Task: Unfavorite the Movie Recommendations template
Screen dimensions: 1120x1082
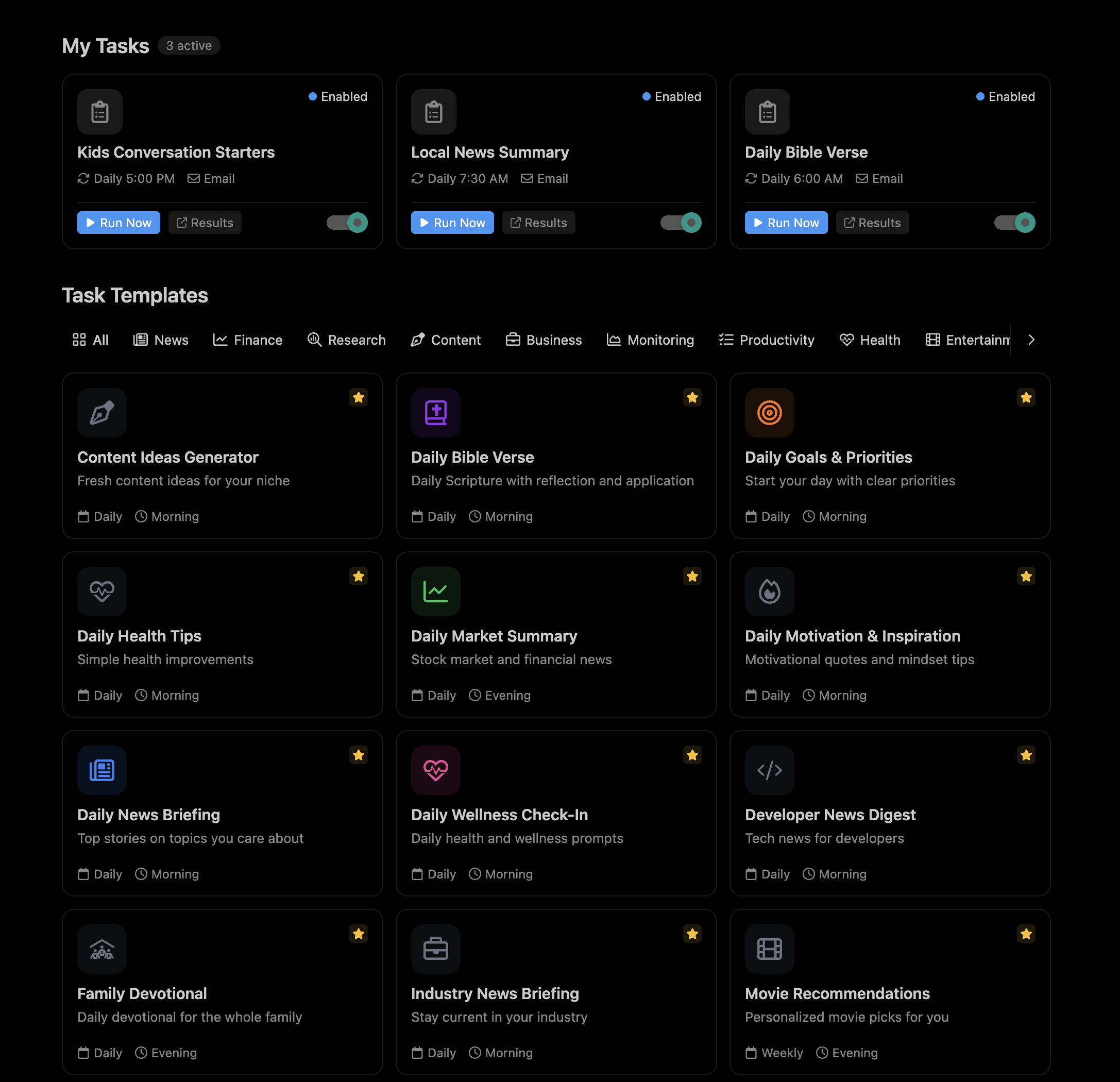Action: 1026,934
